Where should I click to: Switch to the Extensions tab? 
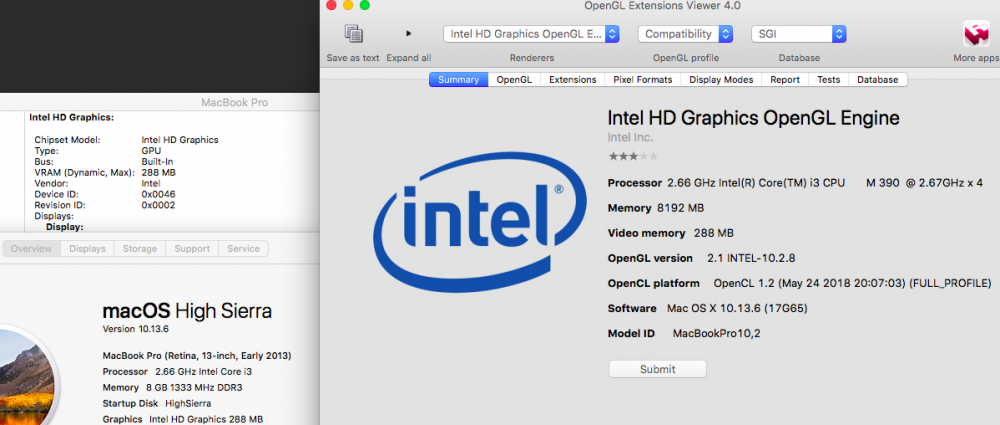click(x=573, y=80)
